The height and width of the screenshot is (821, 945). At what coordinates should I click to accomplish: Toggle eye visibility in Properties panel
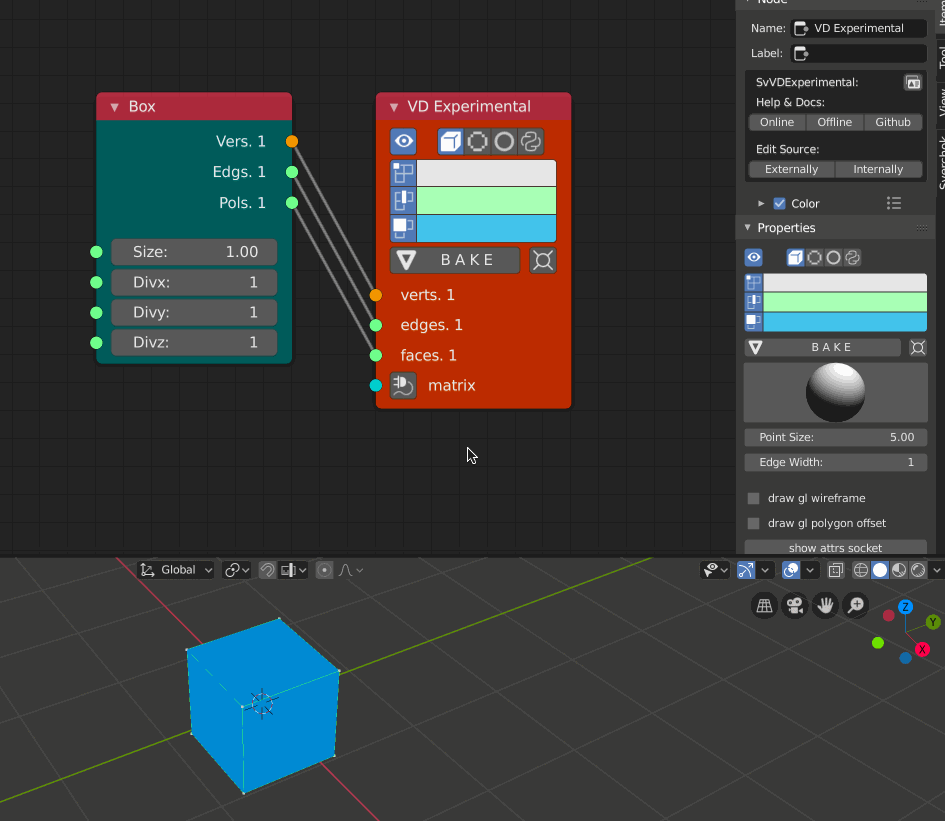click(x=754, y=258)
